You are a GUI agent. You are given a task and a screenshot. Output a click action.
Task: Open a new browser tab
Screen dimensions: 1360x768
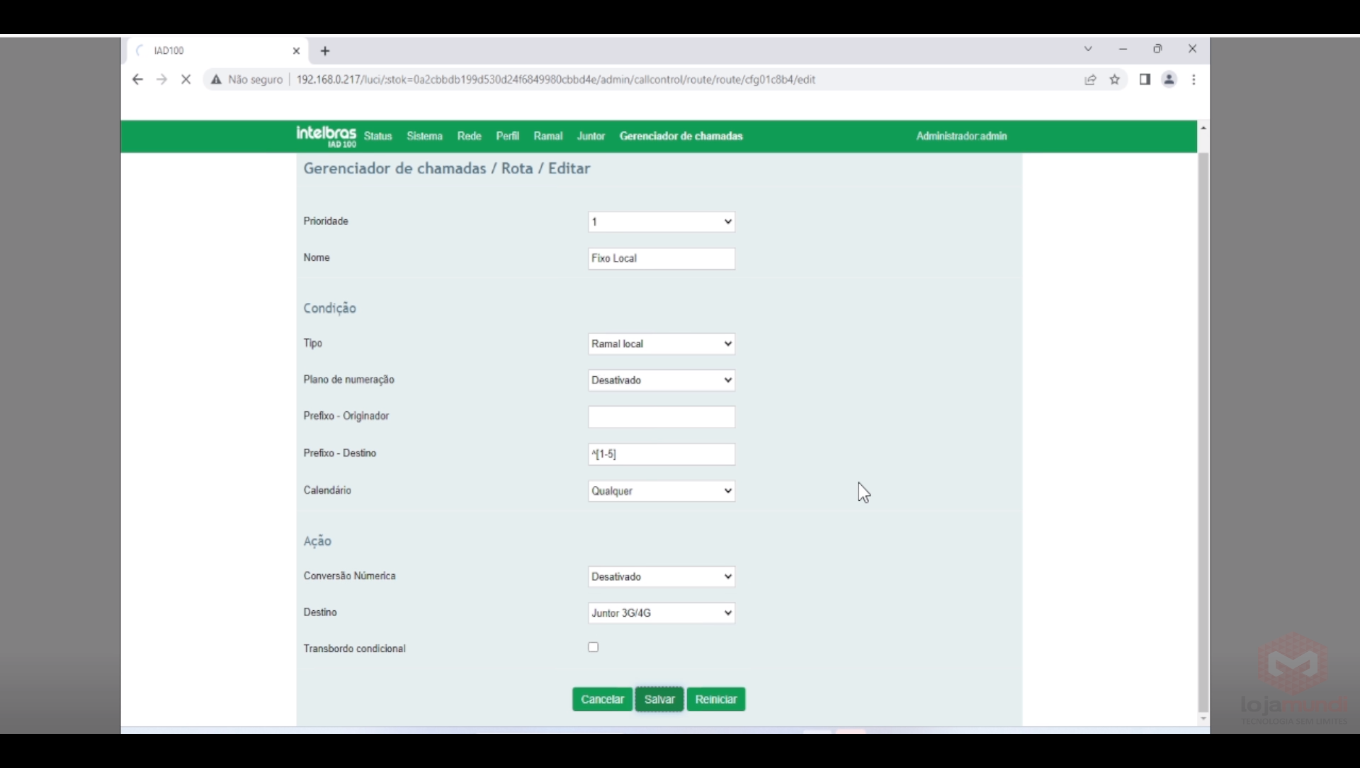click(x=325, y=51)
